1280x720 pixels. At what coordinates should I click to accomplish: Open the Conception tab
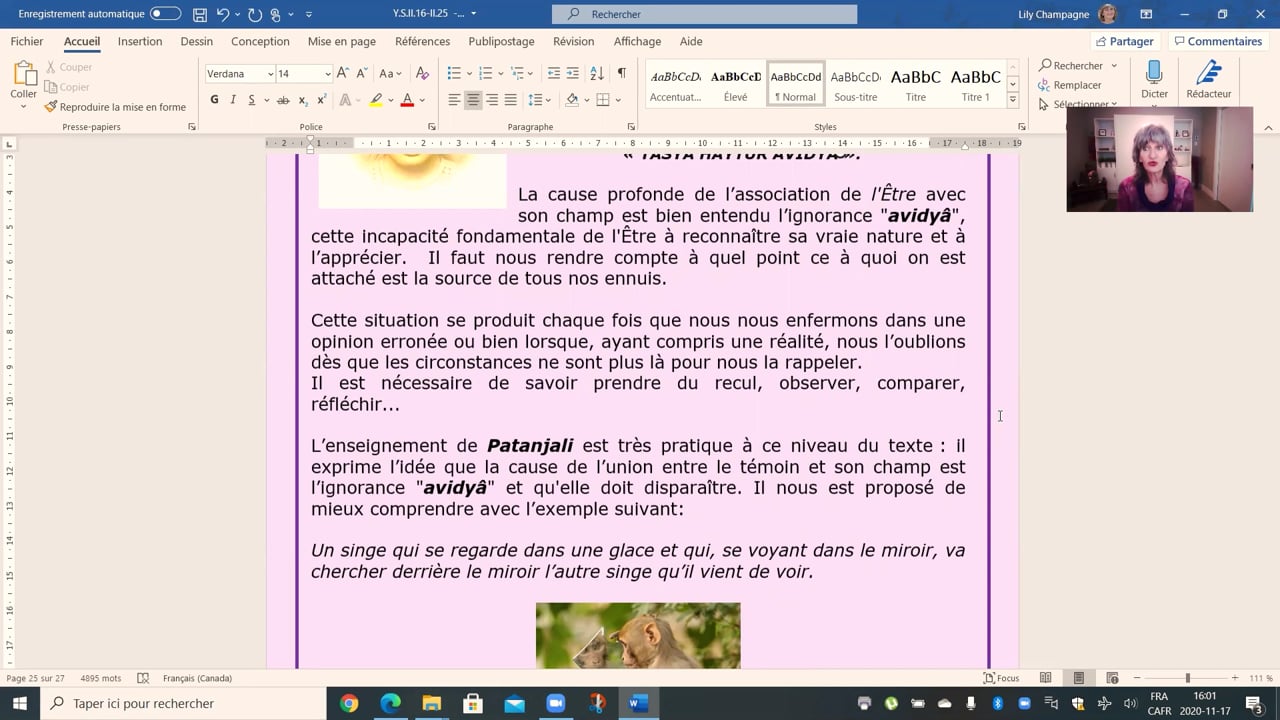[260, 41]
